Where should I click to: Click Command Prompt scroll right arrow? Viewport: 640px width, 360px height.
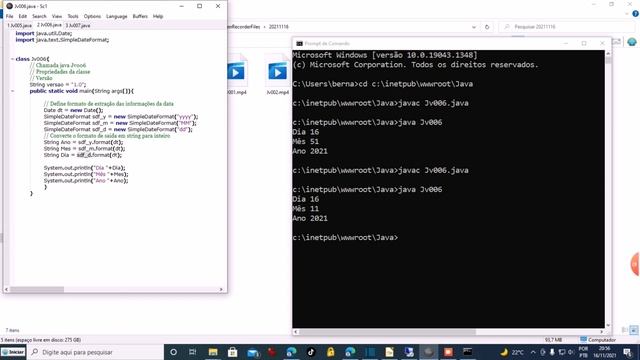601,332
